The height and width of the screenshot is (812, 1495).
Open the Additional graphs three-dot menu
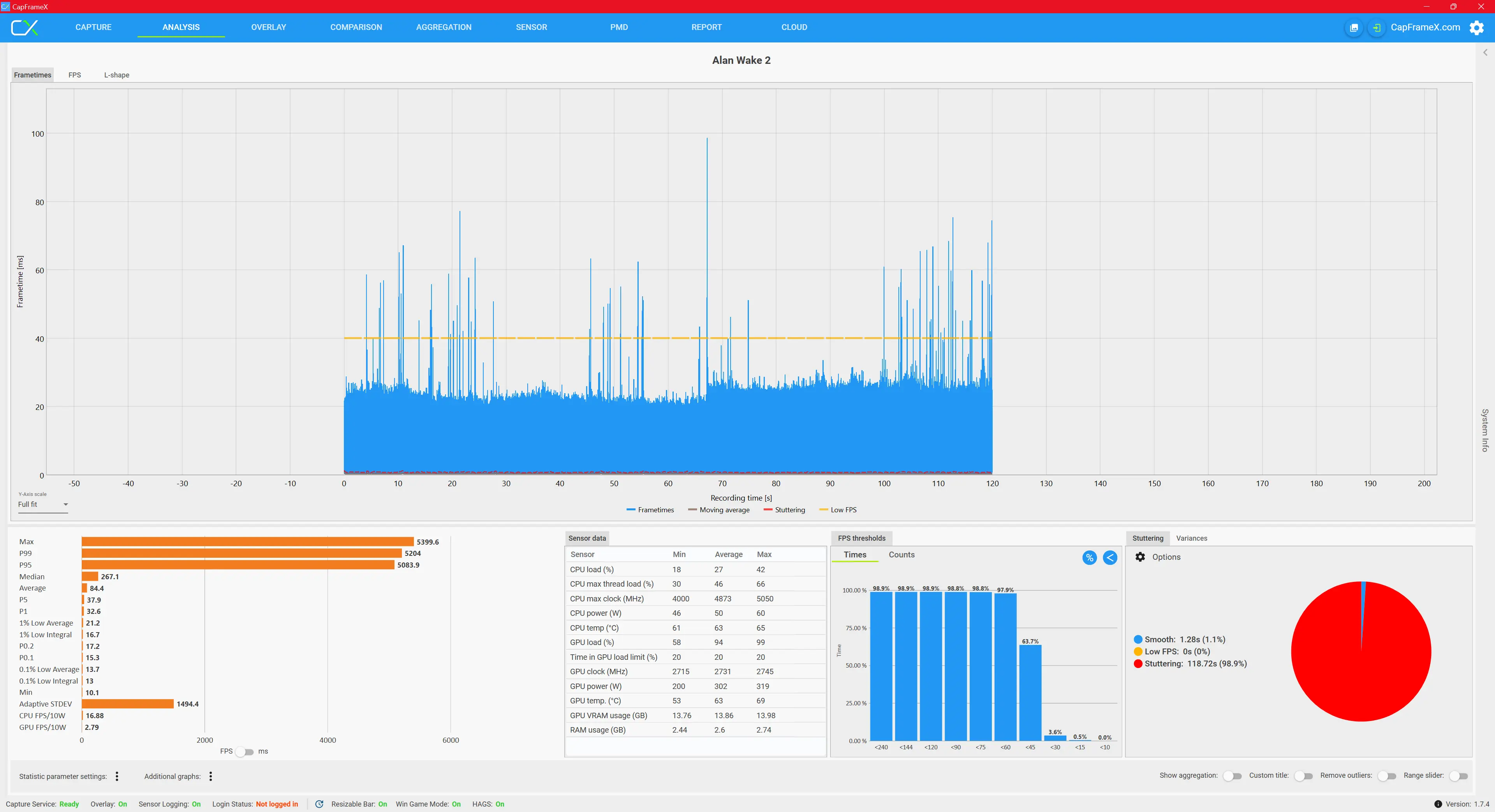pyautogui.click(x=211, y=776)
